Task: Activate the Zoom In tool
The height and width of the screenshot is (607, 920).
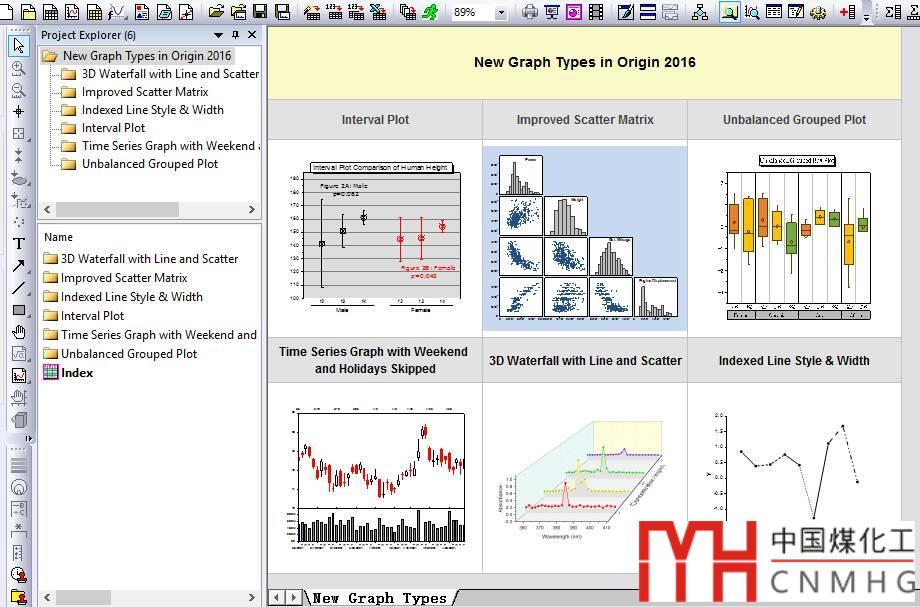Action: coord(19,68)
